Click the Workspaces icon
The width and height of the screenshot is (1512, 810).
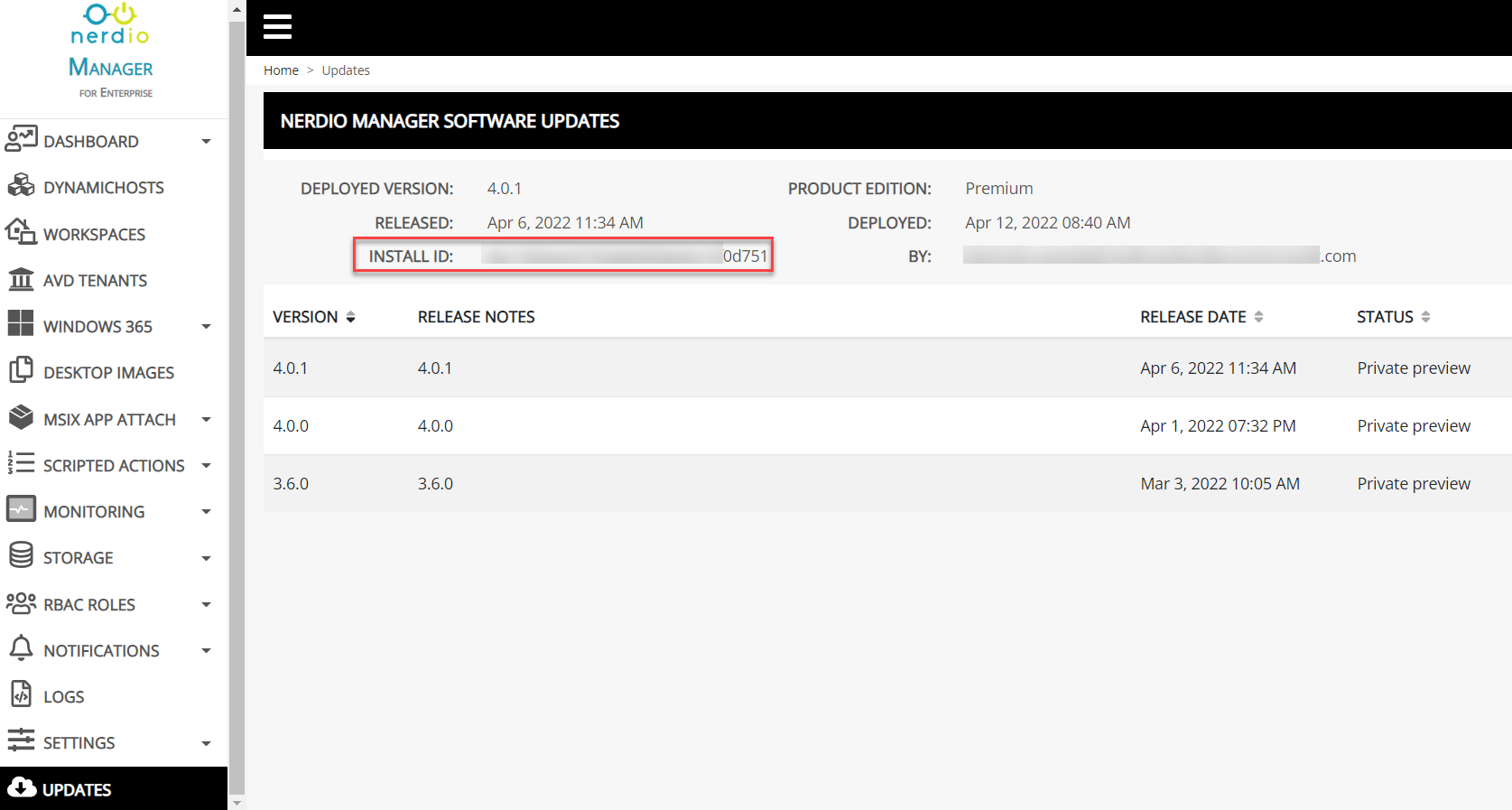pos(21,232)
